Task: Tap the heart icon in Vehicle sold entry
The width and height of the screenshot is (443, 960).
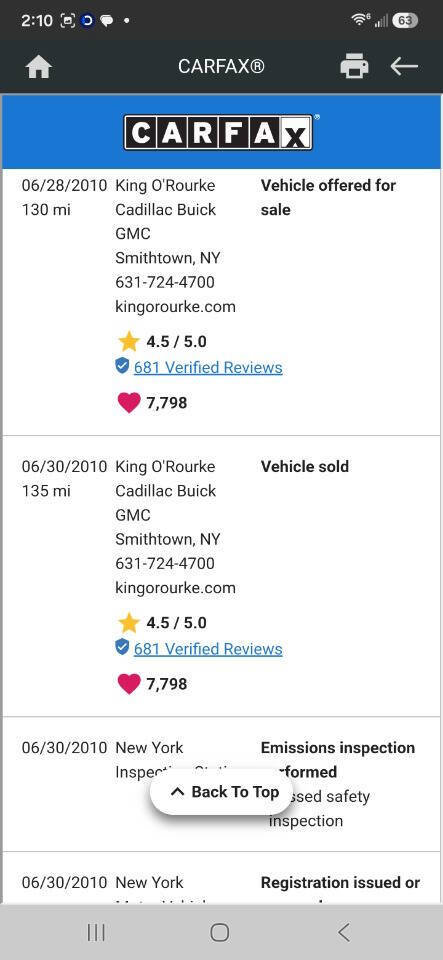Action: (128, 684)
